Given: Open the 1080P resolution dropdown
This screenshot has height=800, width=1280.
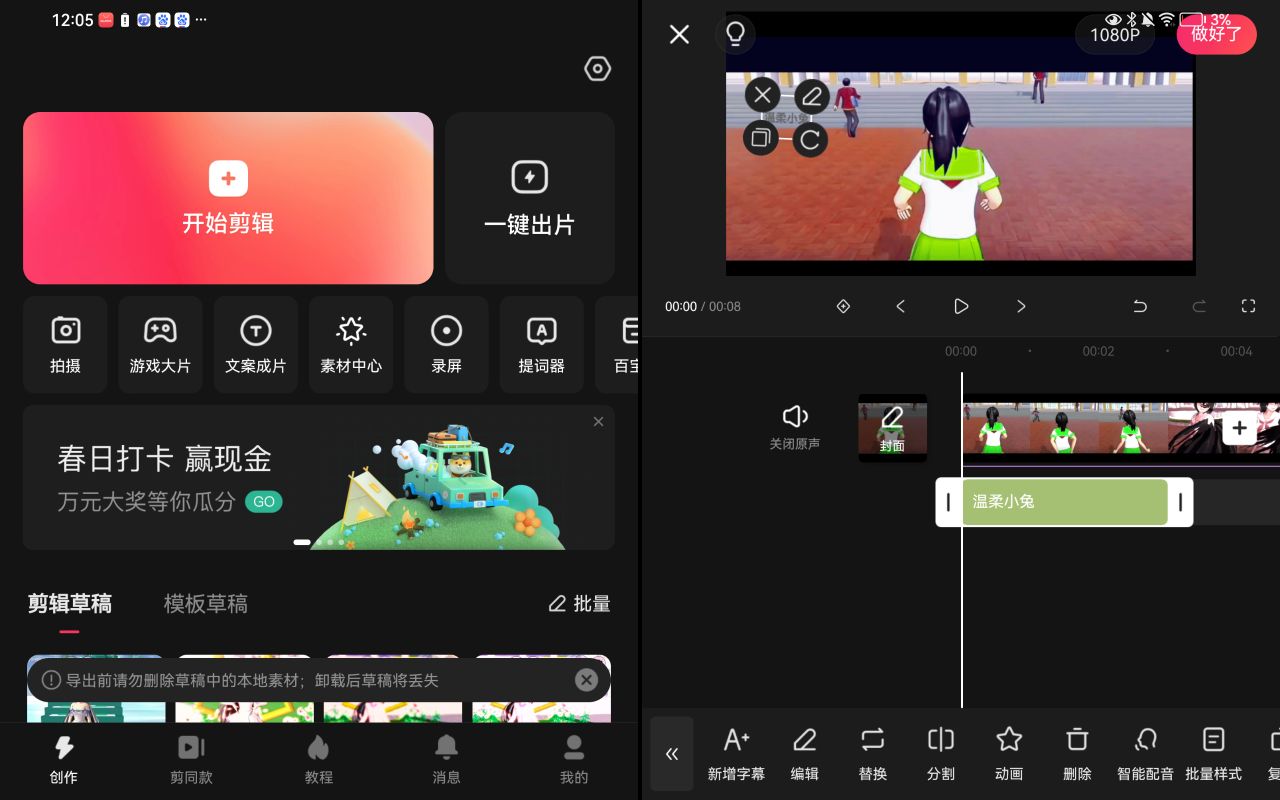Looking at the screenshot, I should (x=1115, y=35).
